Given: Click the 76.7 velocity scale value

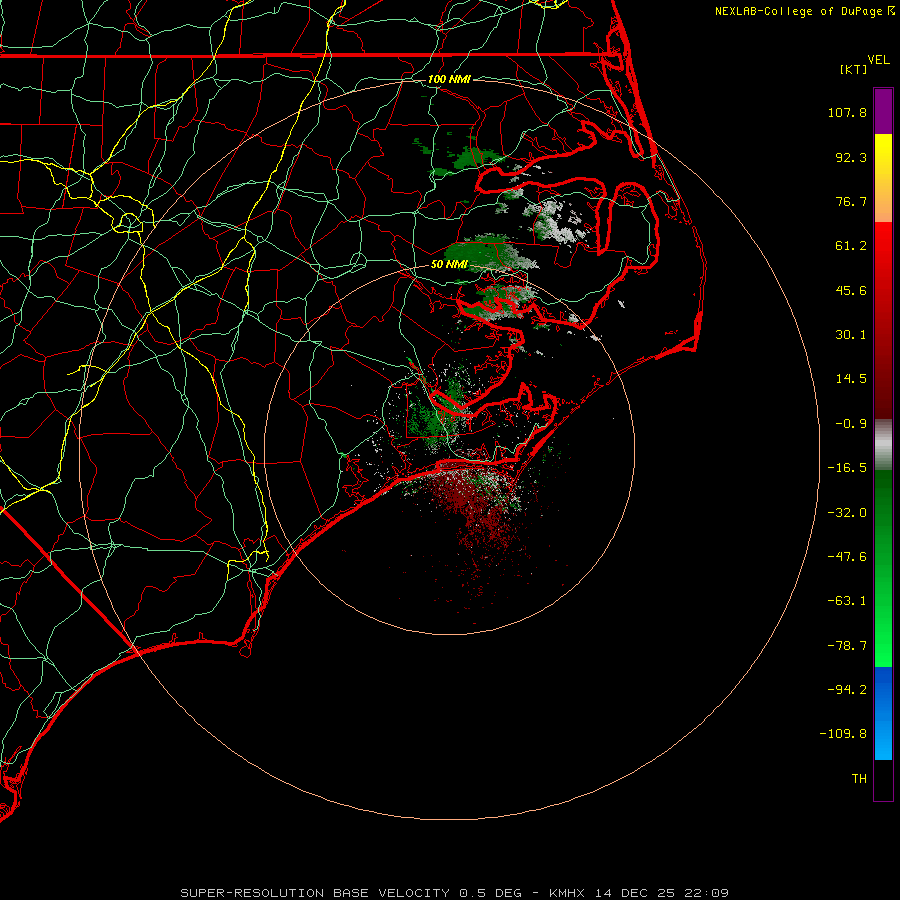Looking at the screenshot, I should coord(851,201).
